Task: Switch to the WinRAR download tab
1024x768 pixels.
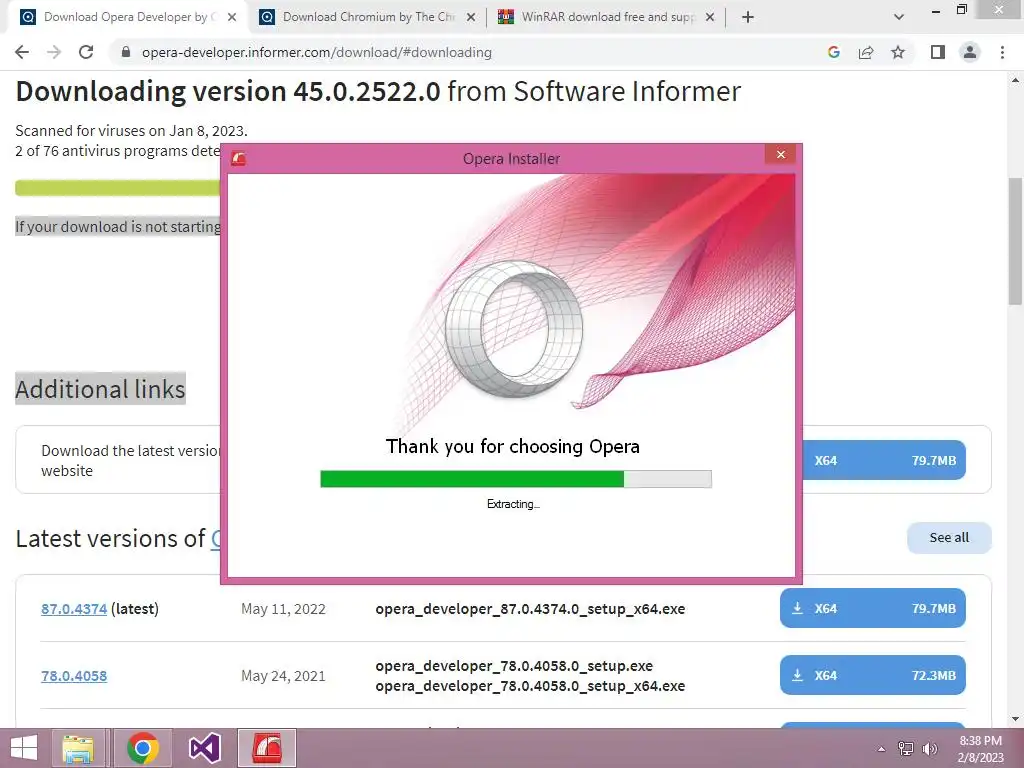Action: click(607, 17)
